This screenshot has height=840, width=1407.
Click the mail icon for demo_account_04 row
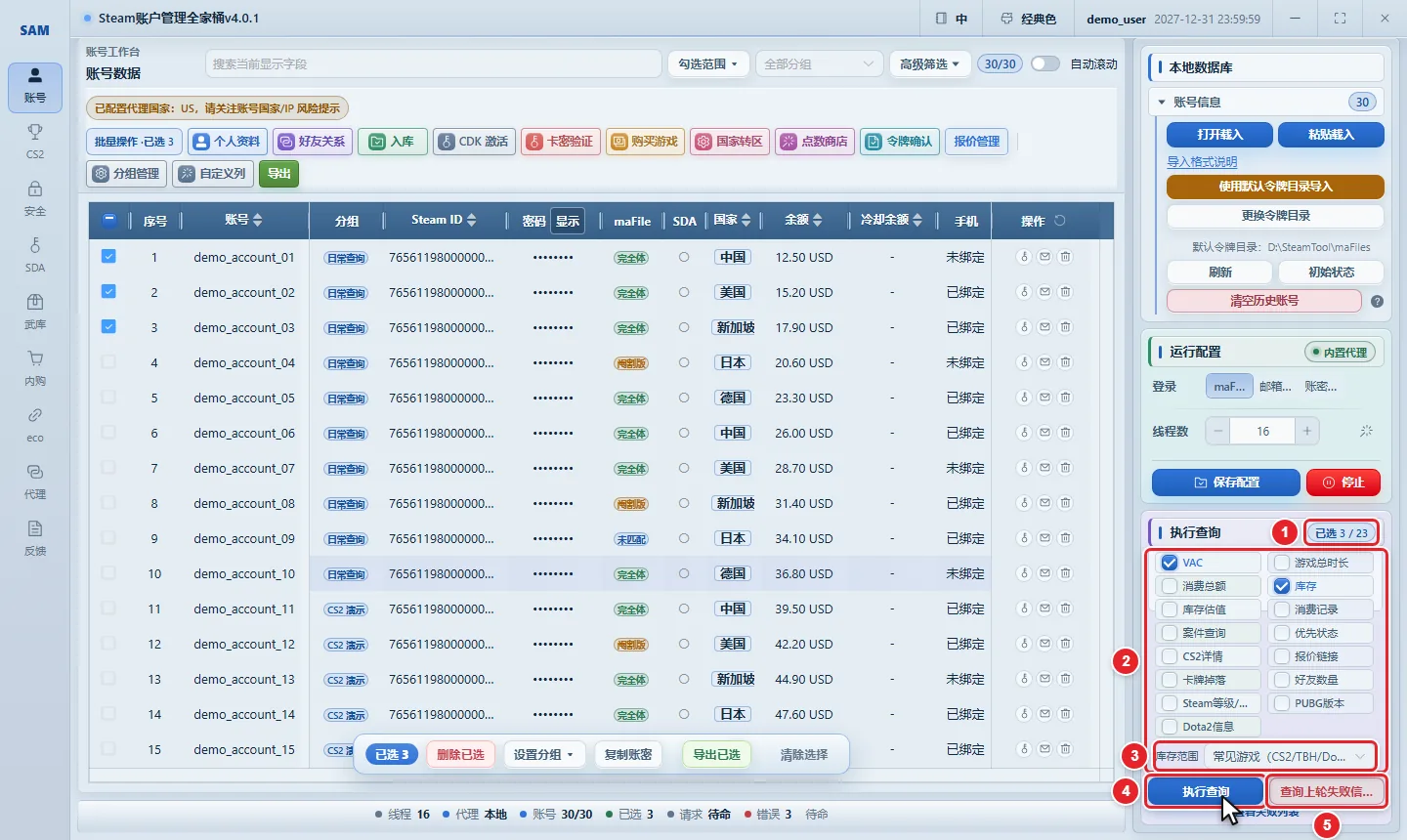pyautogui.click(x=1045, y=362)
